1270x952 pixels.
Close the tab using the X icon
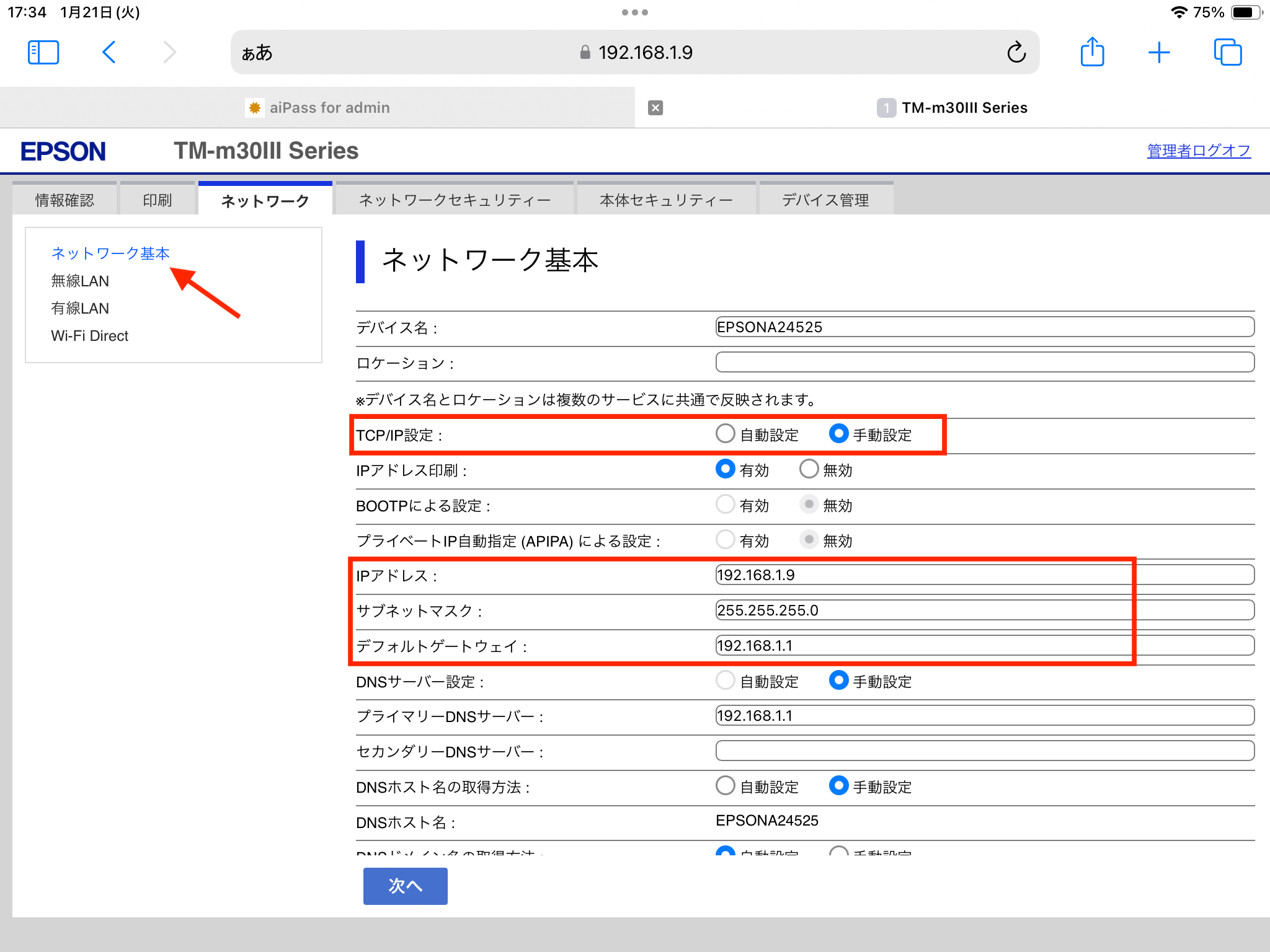[655, 108]
